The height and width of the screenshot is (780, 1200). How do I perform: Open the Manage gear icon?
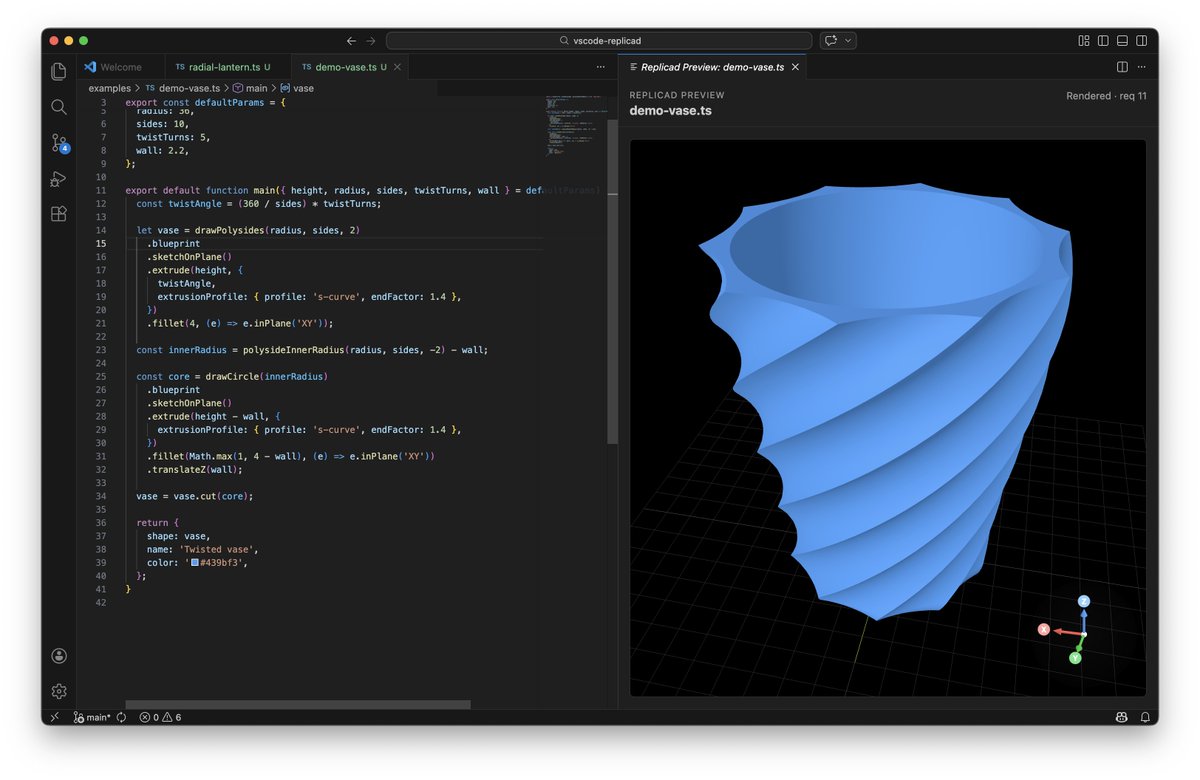point(59,691)
